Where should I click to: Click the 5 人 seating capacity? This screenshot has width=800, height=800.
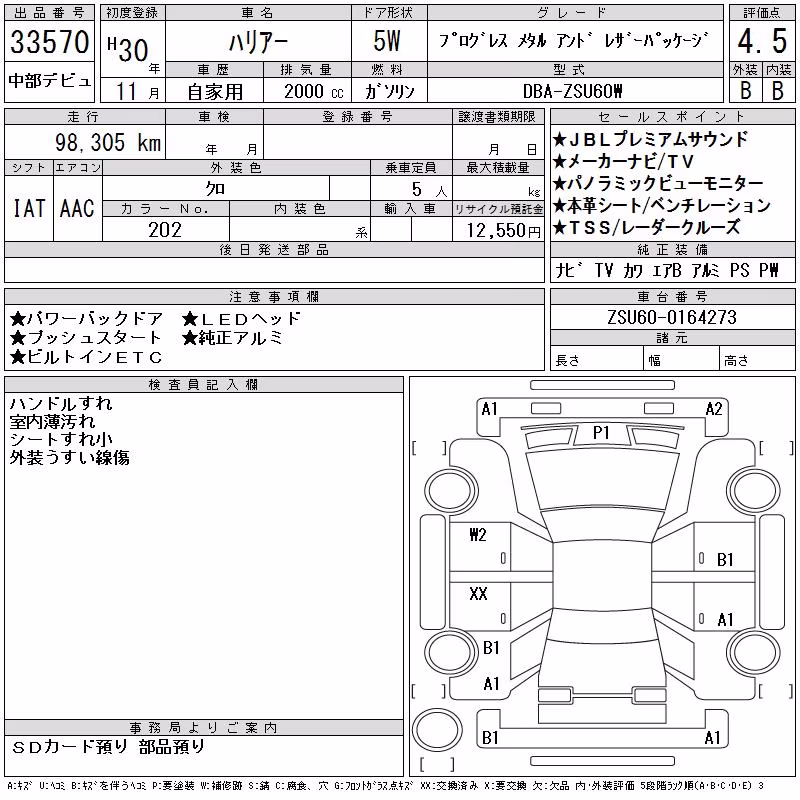click(x=429, y=189)
